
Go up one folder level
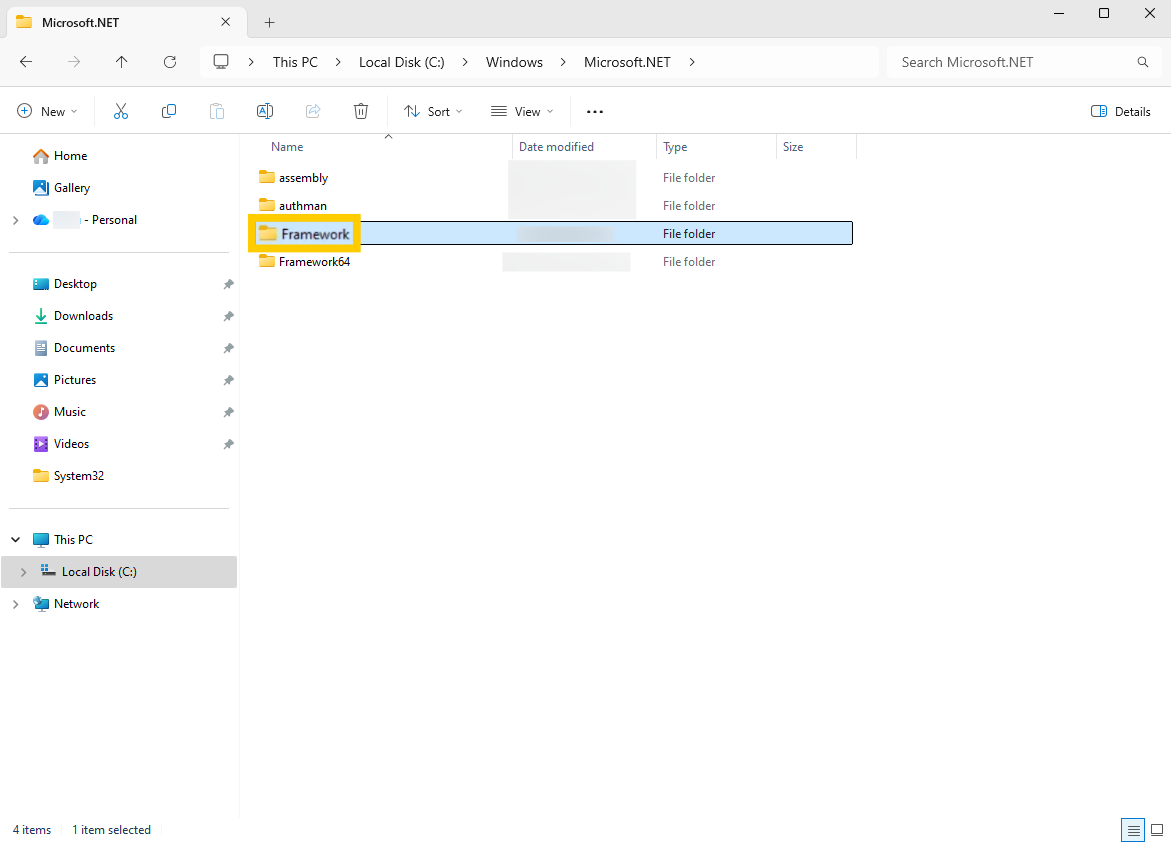(x=121, y=62)
